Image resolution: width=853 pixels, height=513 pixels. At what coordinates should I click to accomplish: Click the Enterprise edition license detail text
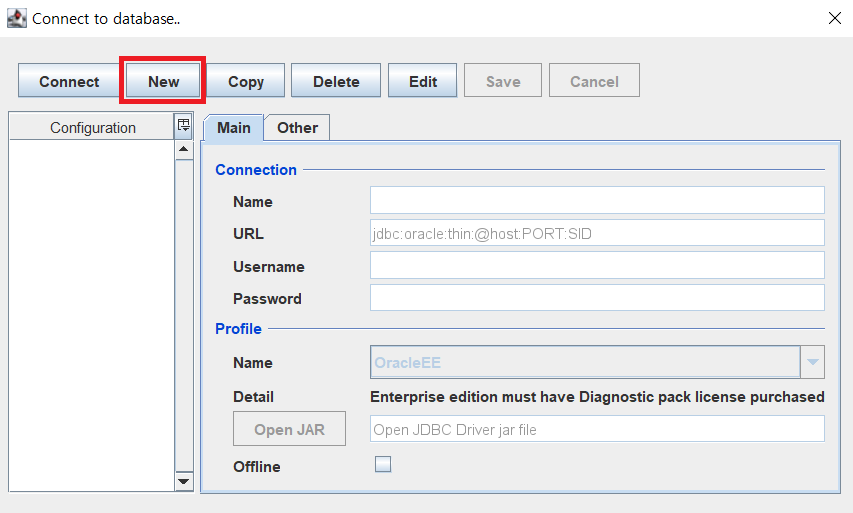point(597,397)
